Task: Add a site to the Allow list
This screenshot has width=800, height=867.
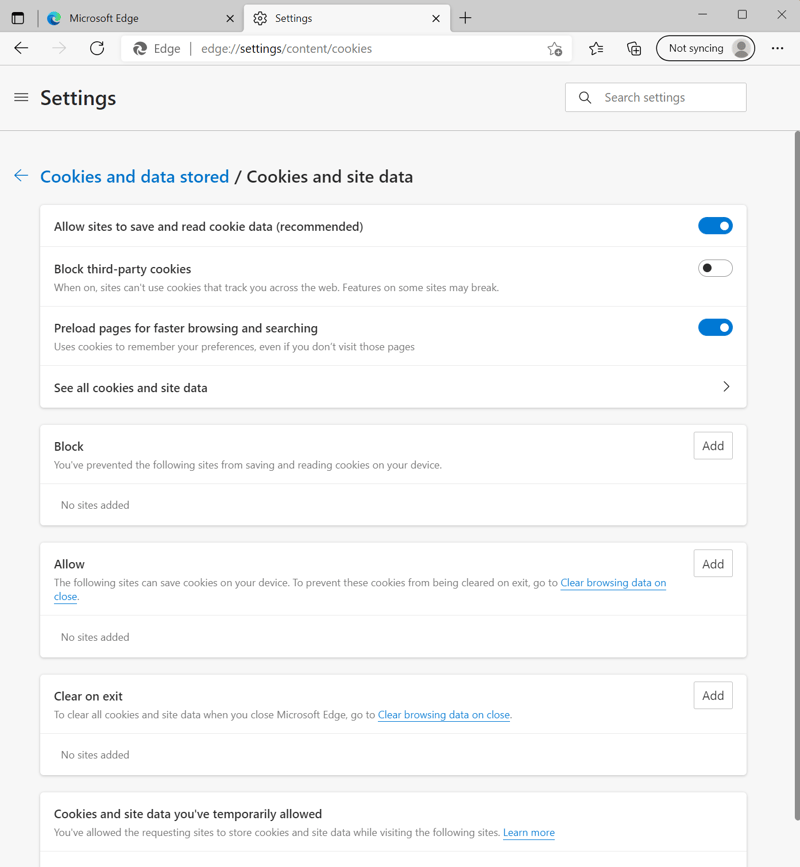Action: tap(713, 564)
